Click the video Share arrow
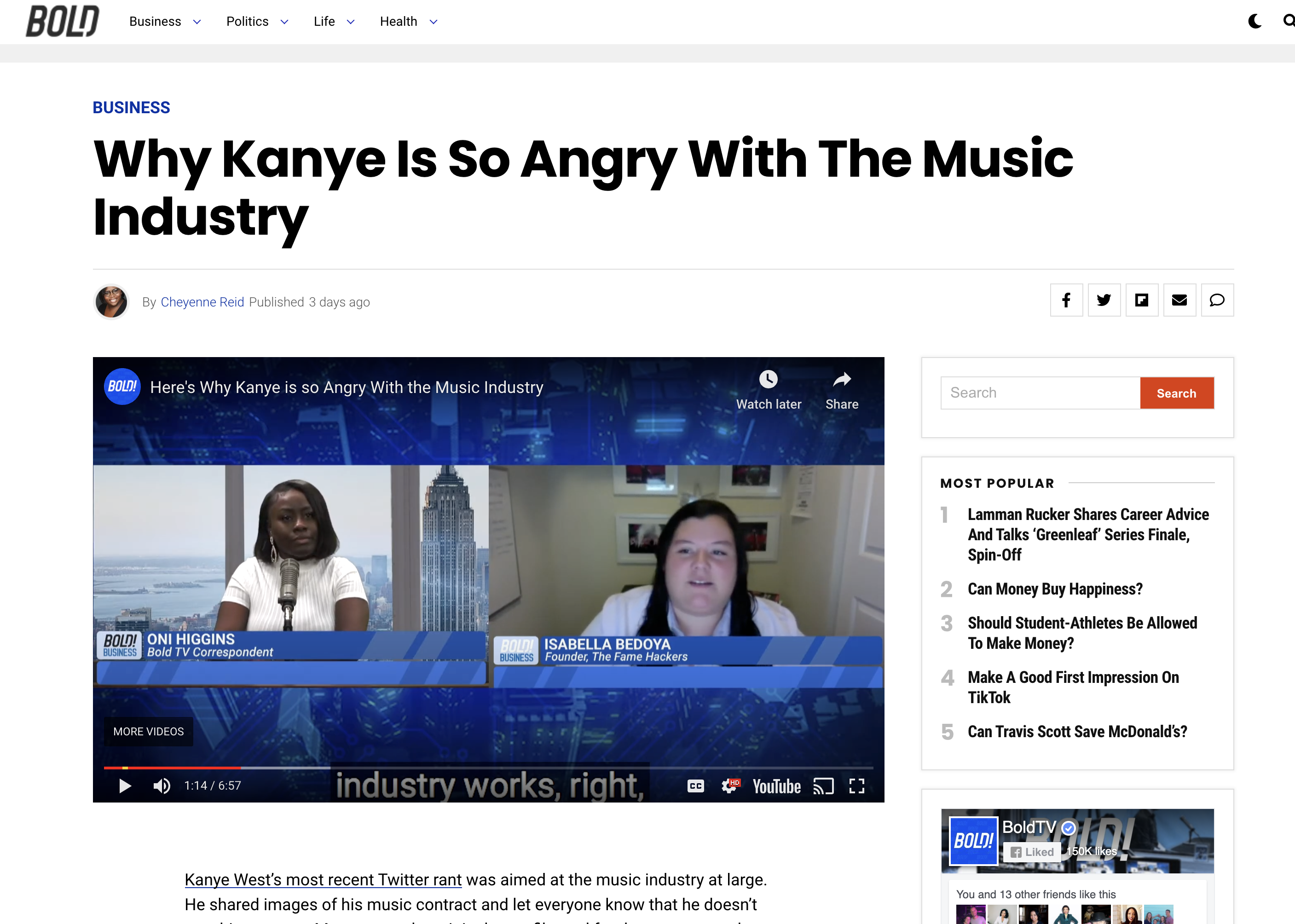 pos(842,390)
